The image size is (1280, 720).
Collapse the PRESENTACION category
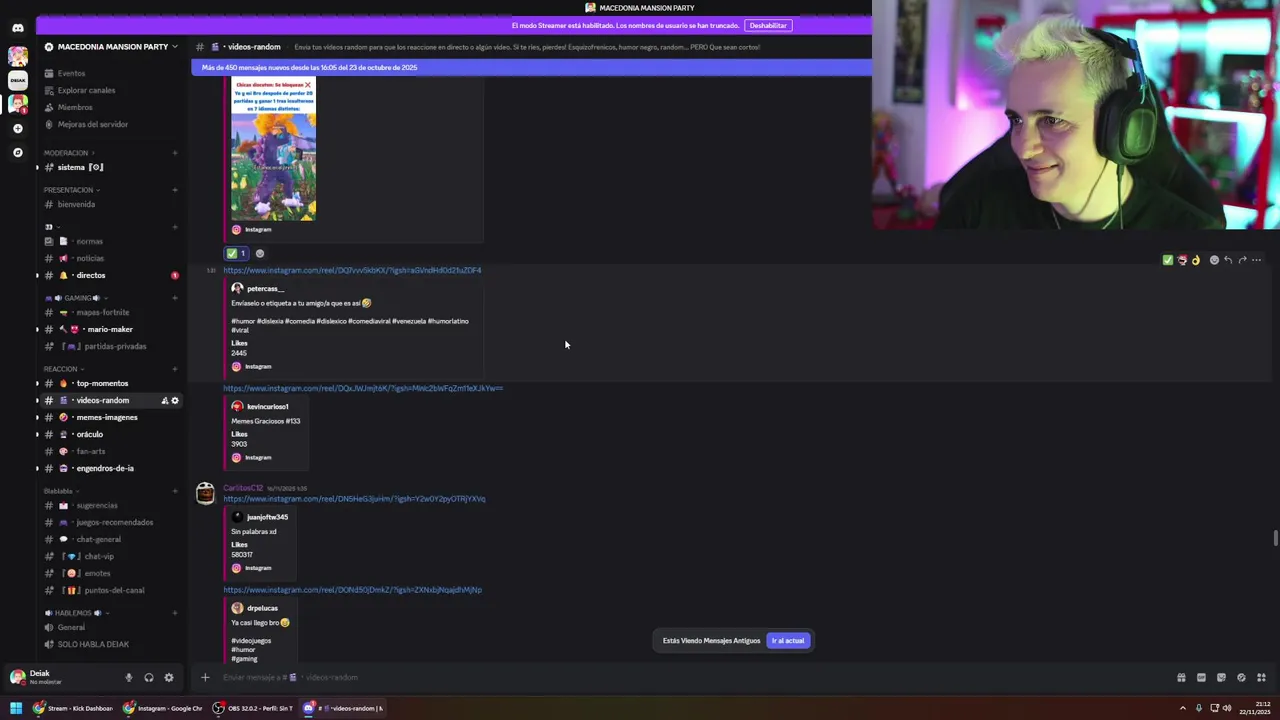71,190
